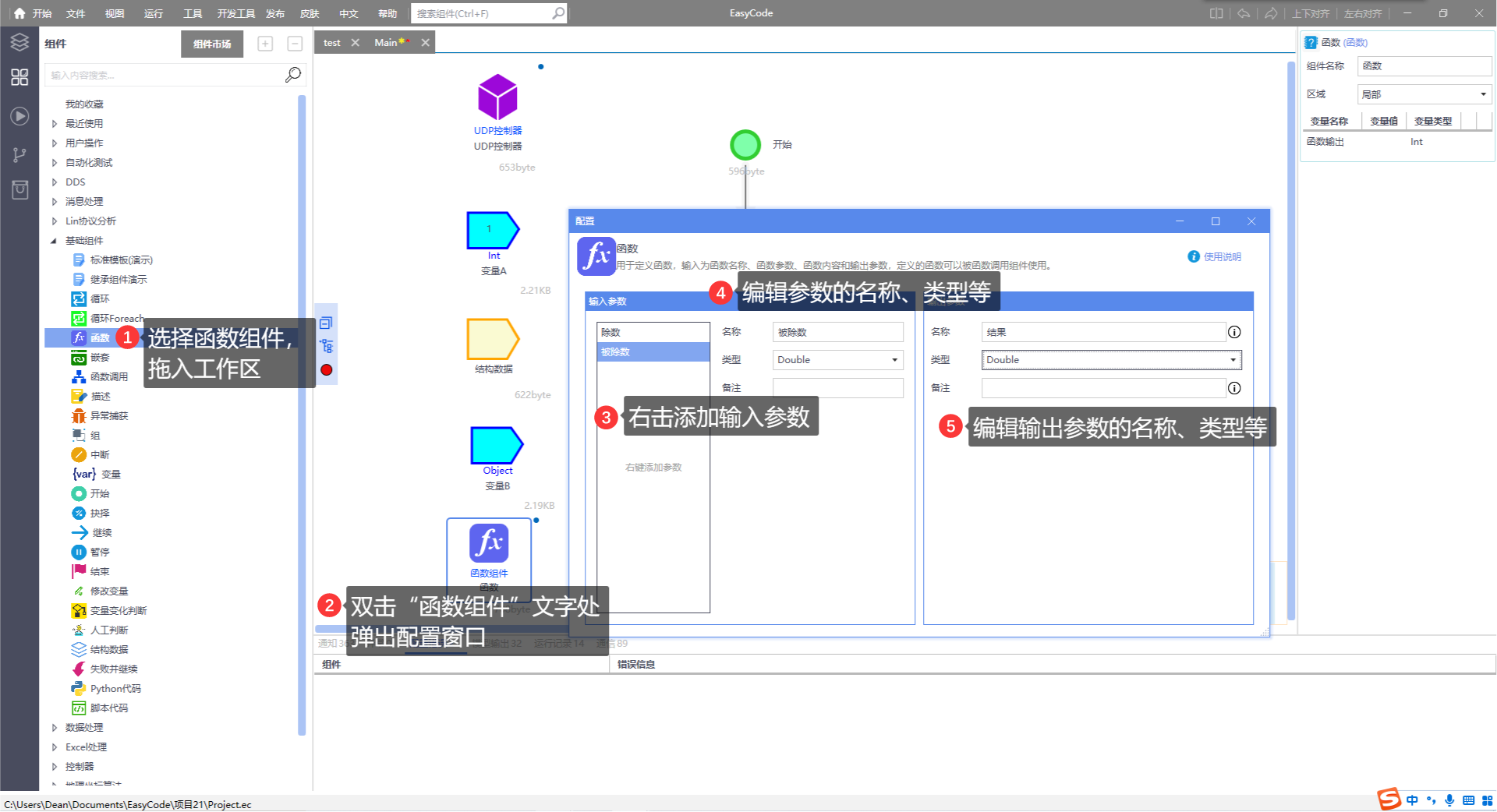
Task: Open the 使用说明 help link
Action: coord(1215,256)
